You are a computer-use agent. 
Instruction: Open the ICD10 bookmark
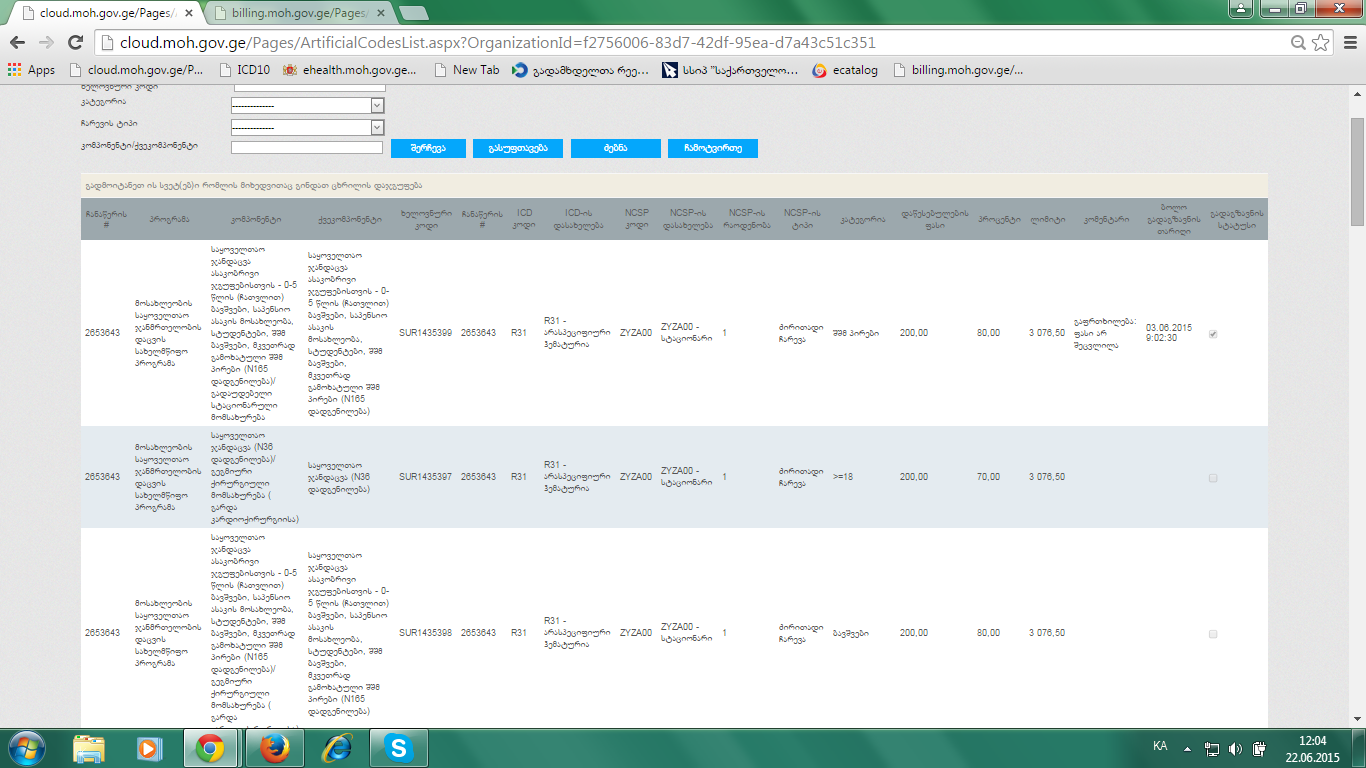(x=245, y=70)
